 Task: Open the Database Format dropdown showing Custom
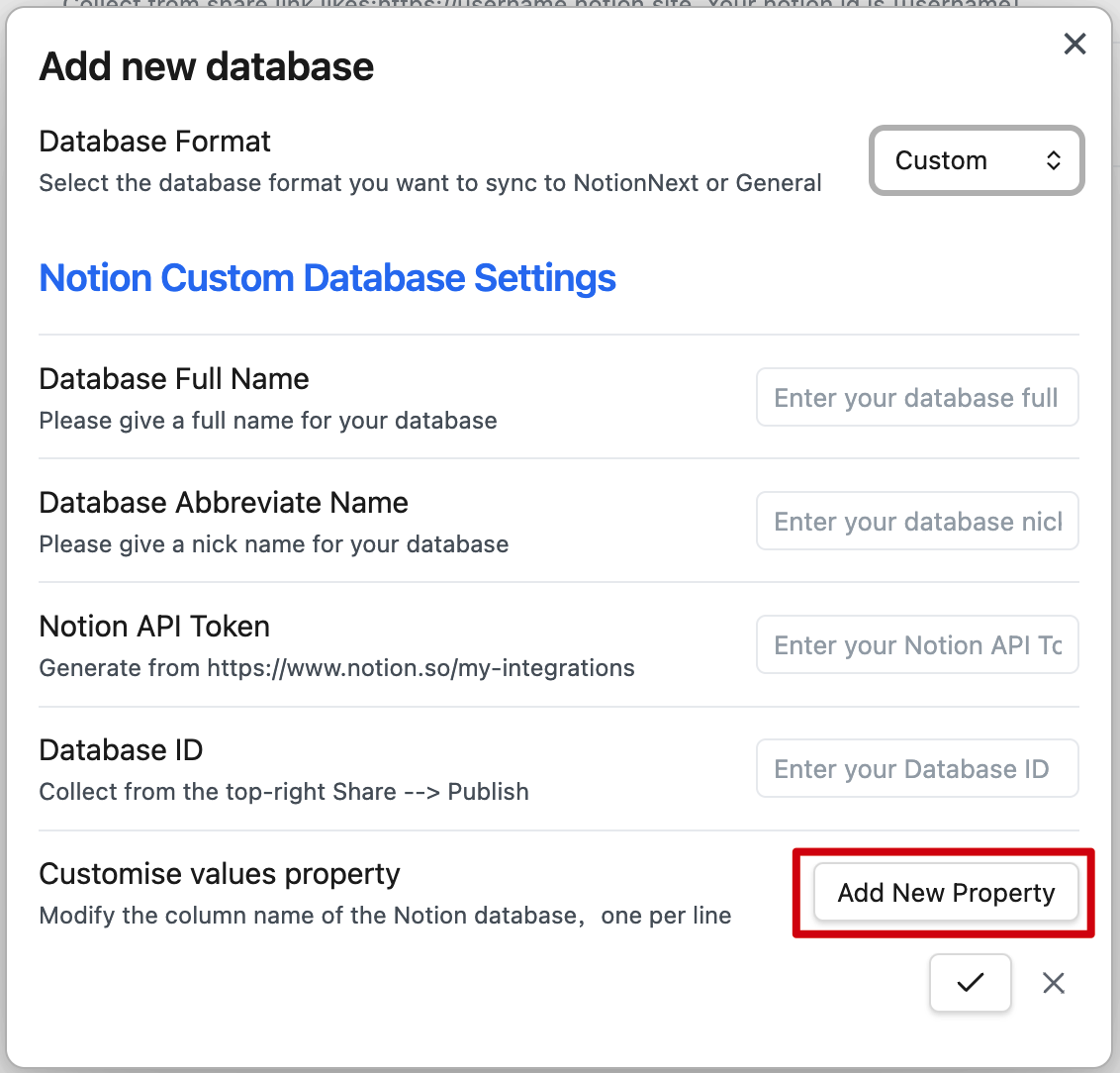point(976,160)
